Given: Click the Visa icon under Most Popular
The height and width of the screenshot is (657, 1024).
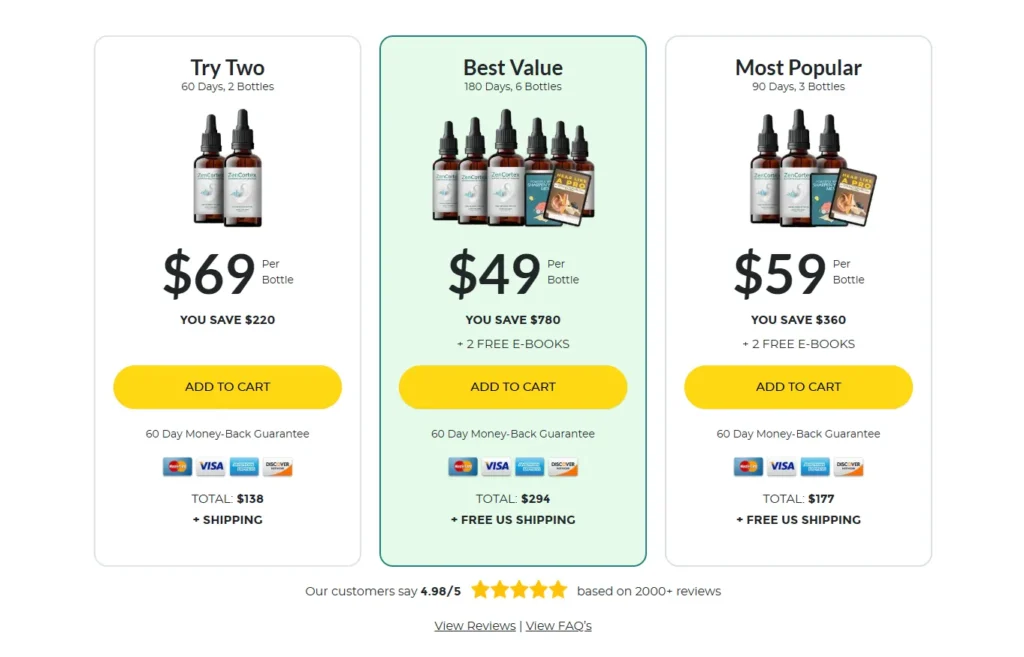Looking at the screenshot, I should point(781,467).
